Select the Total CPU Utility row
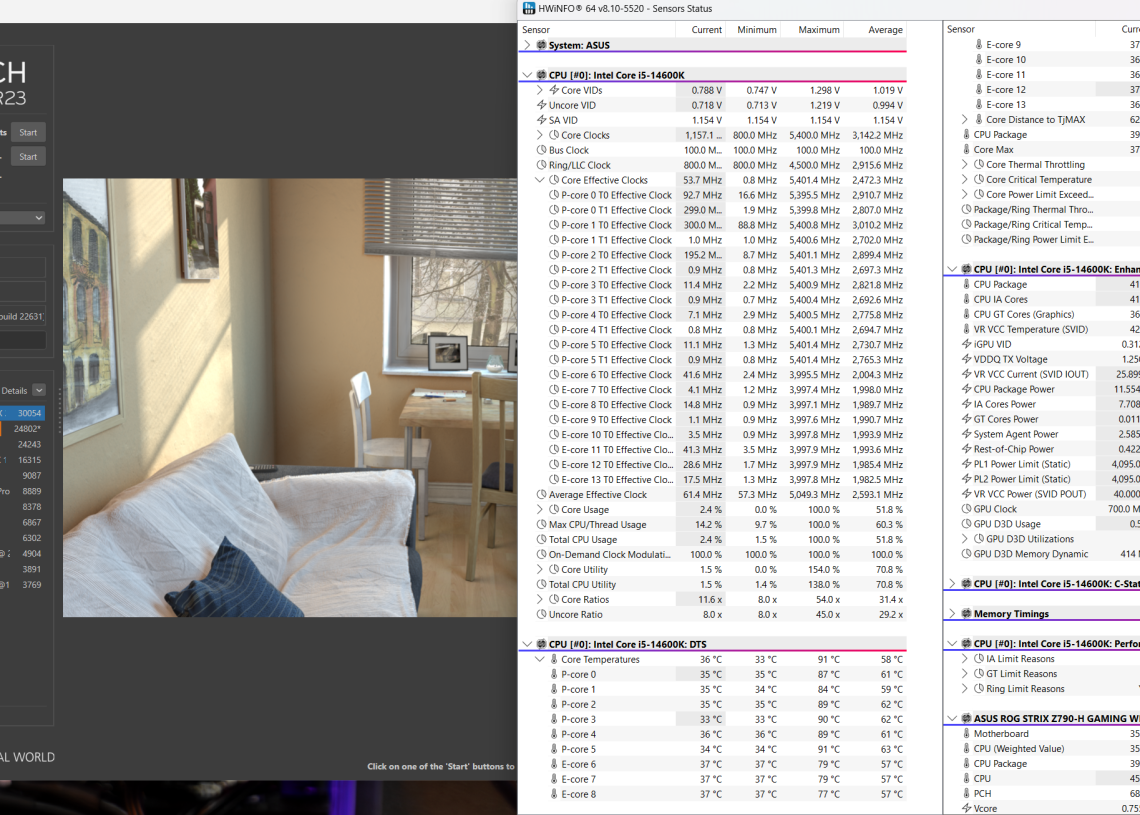Screen dimensions: 1140x815 click(712, 585)
